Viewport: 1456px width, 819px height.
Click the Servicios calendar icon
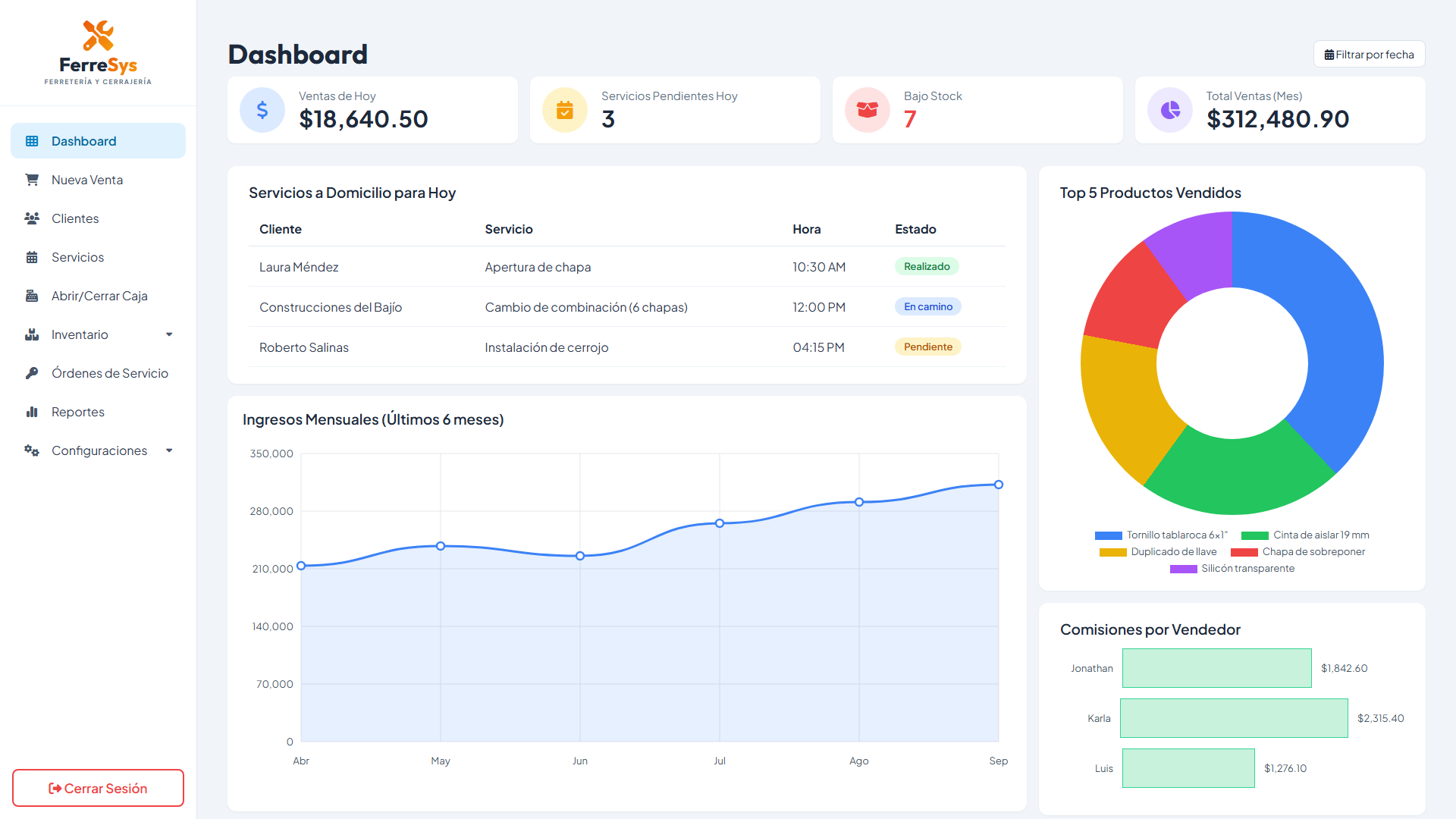click(x=32, y=257)
